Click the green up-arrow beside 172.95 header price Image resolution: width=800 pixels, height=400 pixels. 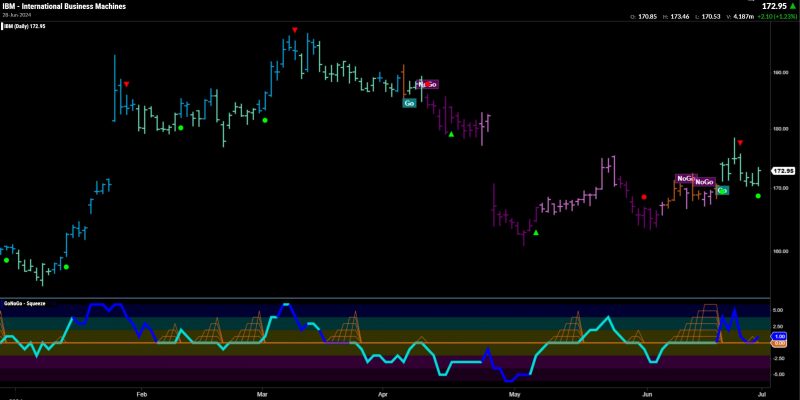point(793,6)
